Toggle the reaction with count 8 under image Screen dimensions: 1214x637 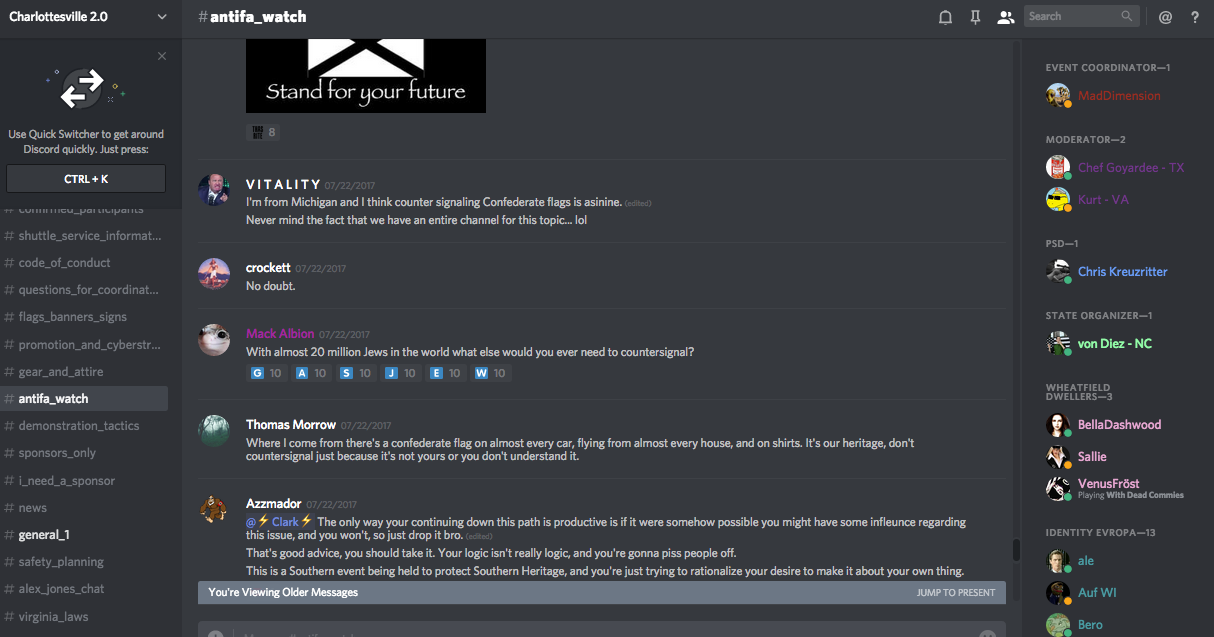point(264,132)
